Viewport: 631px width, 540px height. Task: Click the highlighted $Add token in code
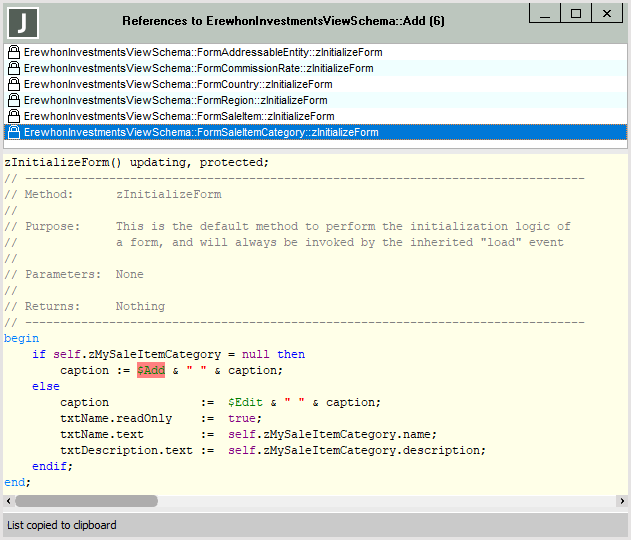151,370
